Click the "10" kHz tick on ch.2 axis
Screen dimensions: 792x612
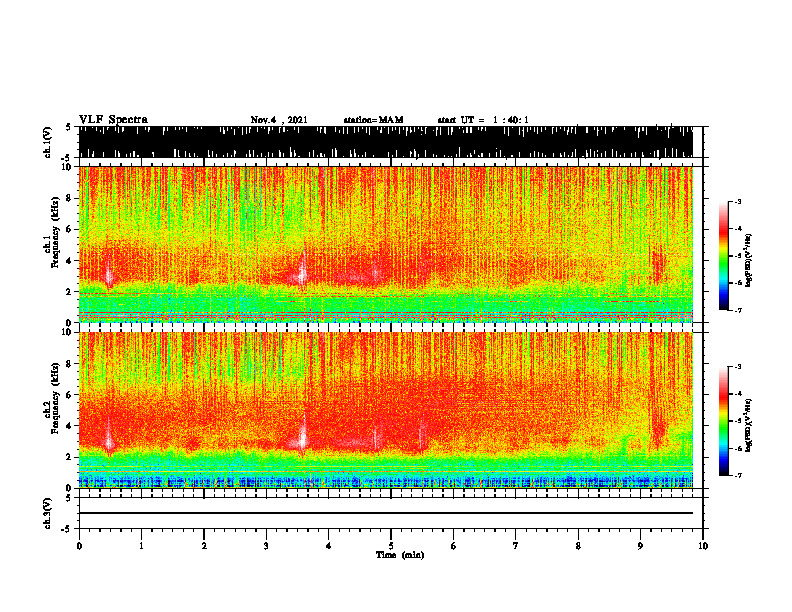[x=68, y=332]
